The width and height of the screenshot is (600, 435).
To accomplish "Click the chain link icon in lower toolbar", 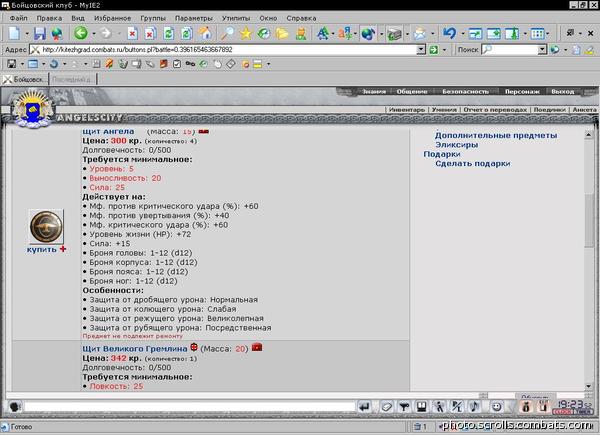I will pyautogui.click(x=190, y=64).
